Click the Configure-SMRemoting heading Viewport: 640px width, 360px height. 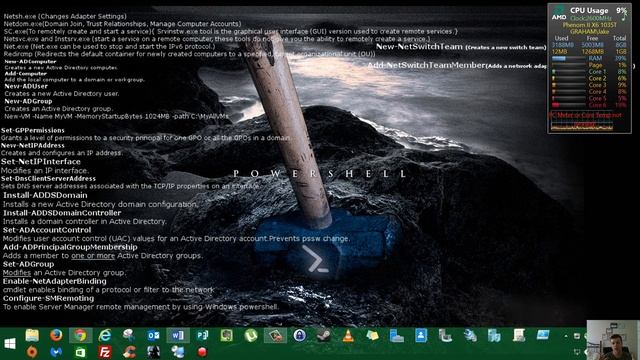point(49,298)
